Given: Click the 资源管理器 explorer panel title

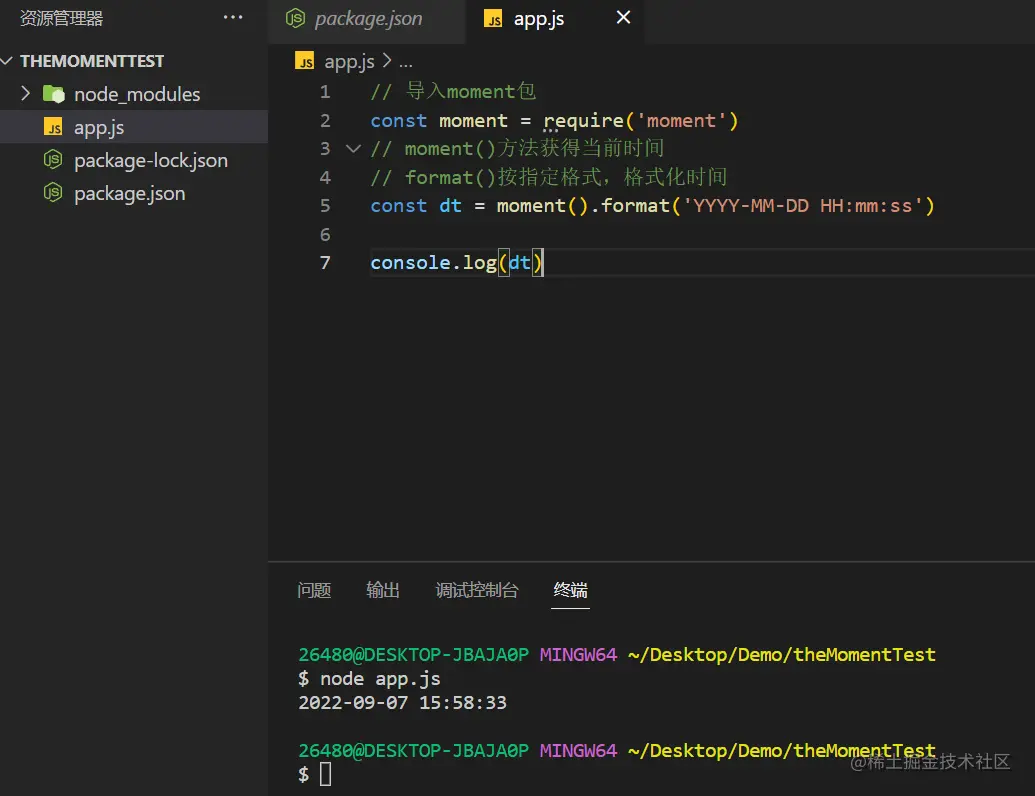Looking at the screenshot, I should coord(61,18).
